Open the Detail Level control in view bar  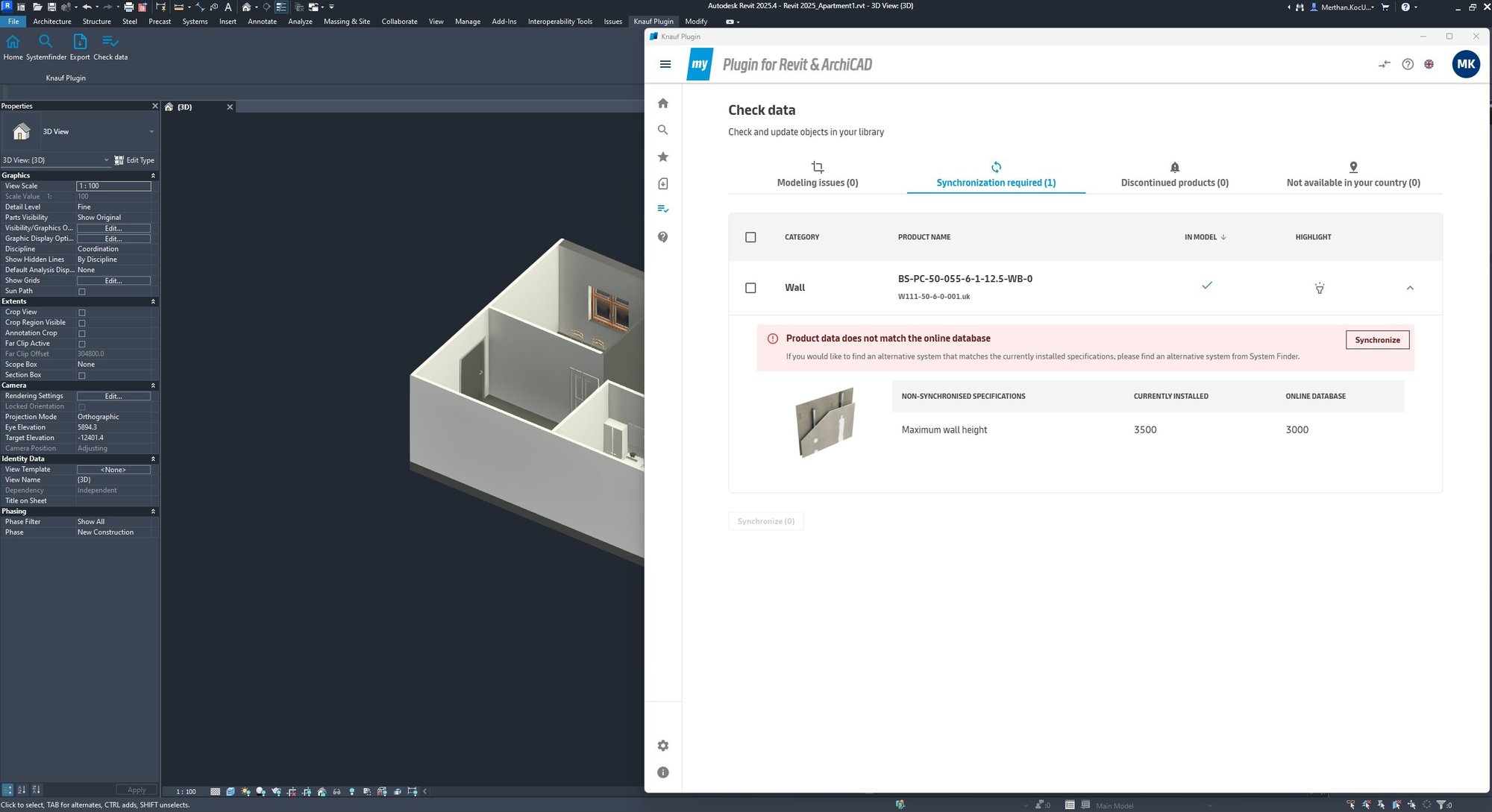click(x=216, y=792)
